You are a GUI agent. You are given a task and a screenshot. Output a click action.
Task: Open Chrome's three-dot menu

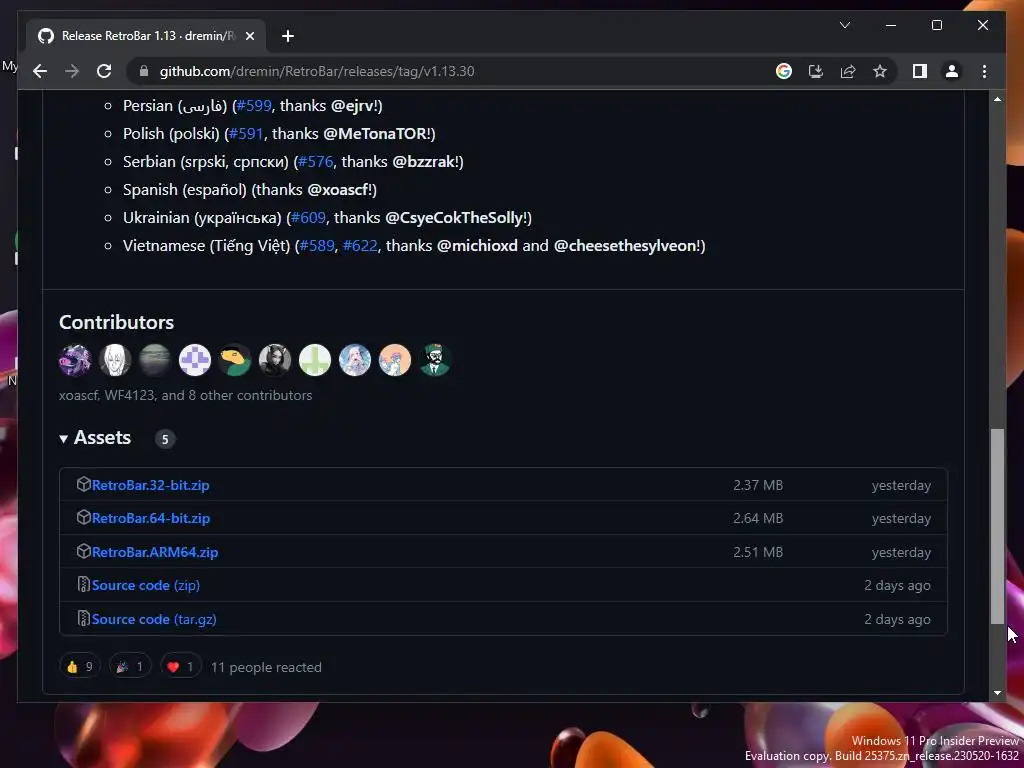click(984, 71)
